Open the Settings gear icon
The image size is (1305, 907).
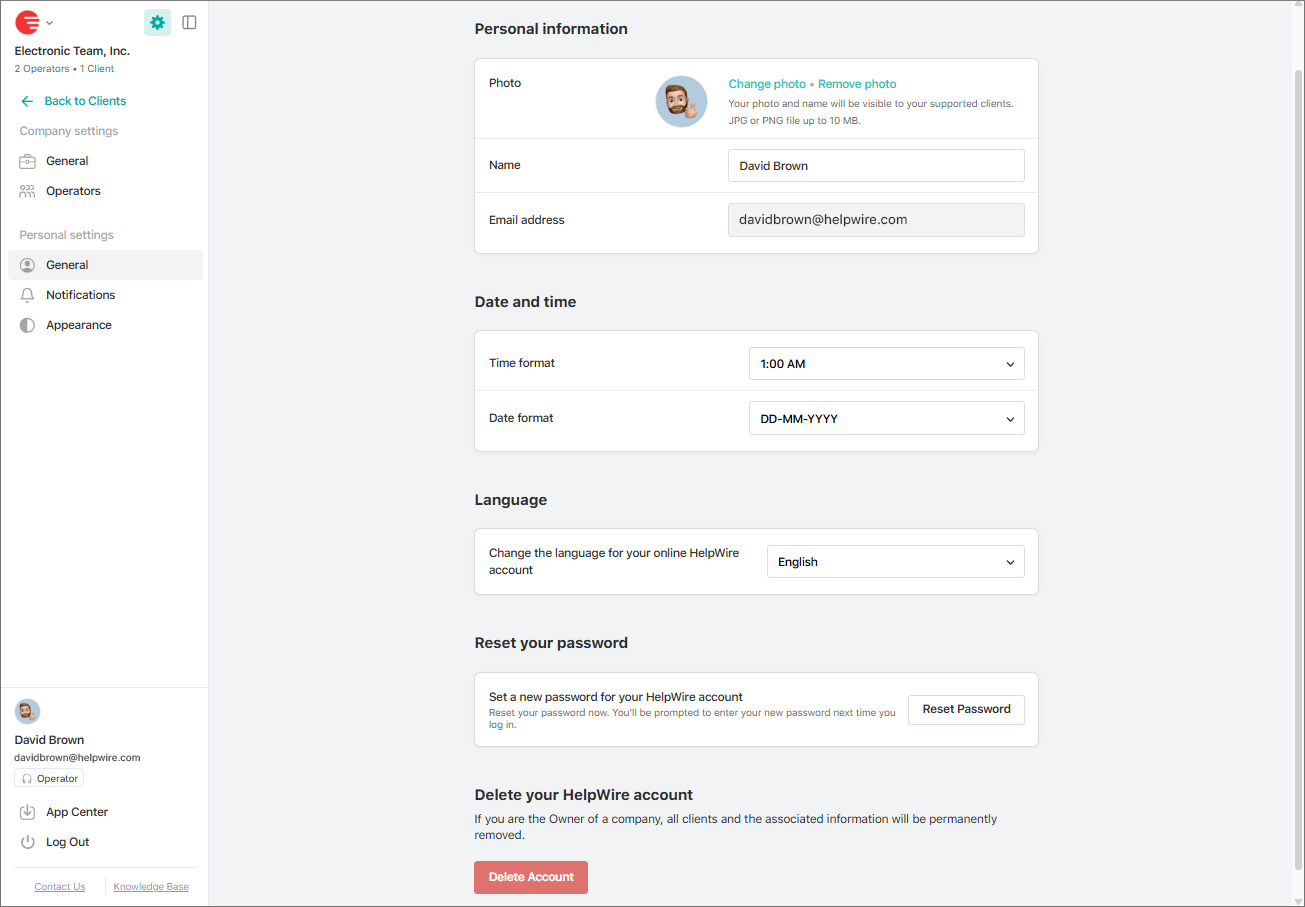156,22
